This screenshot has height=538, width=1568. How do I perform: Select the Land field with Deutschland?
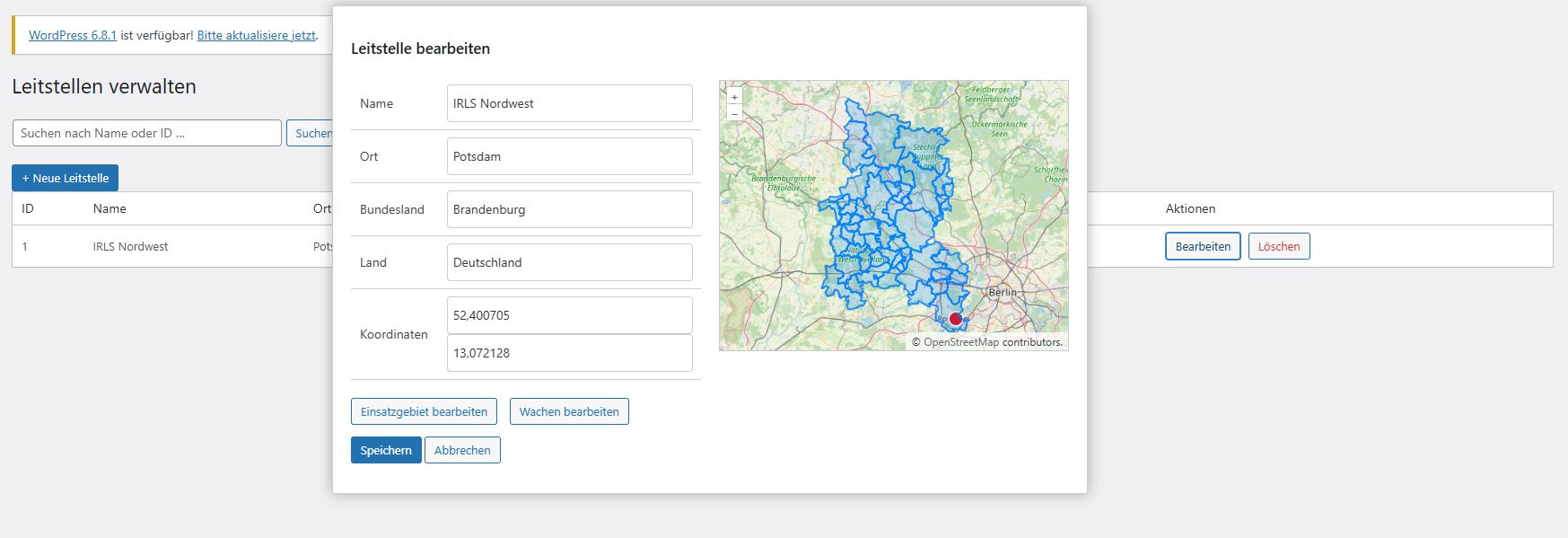tap(570, 262)
